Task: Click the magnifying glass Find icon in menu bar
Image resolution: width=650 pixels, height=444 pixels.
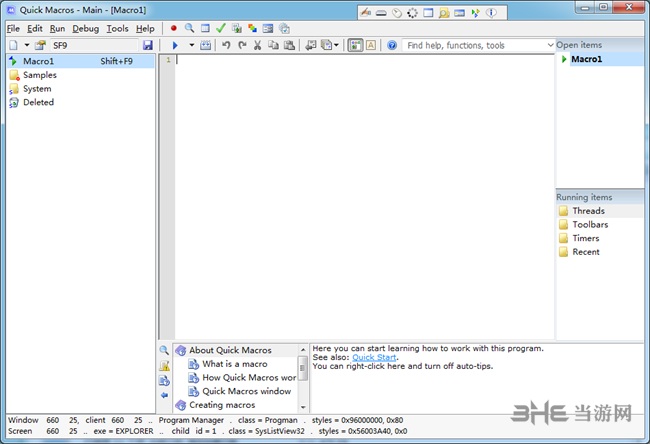Action: (x=188, y=28)
